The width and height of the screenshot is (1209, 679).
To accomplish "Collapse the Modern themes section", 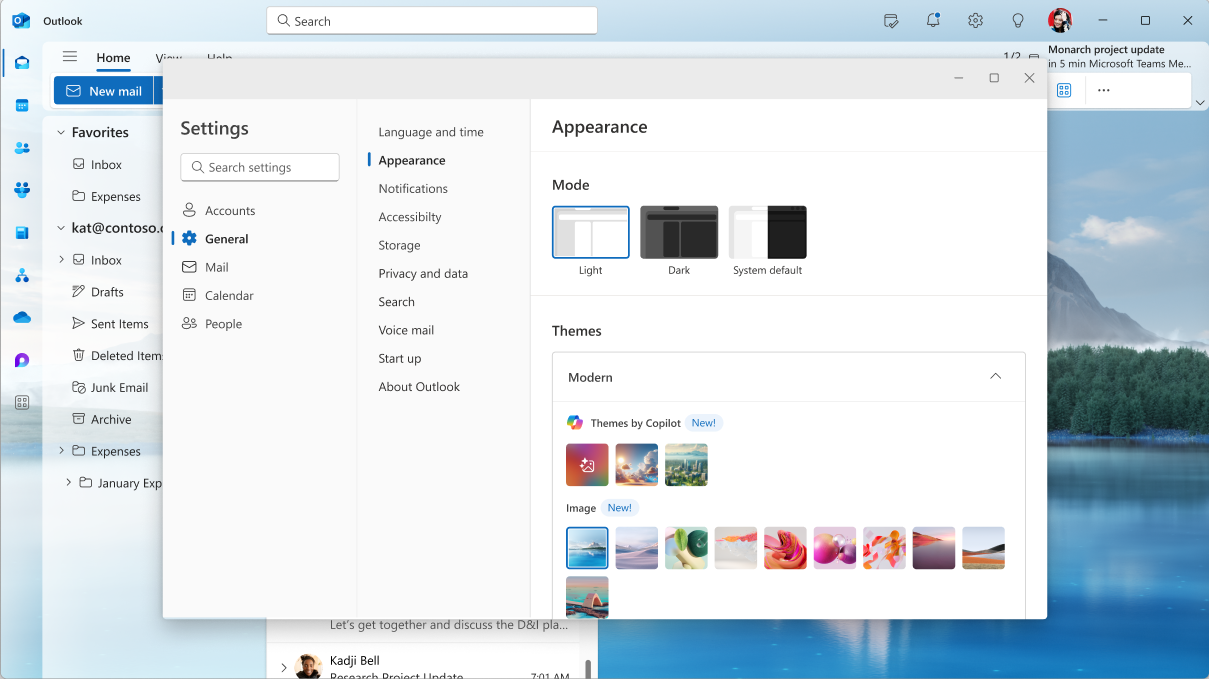I will [995, 376].
